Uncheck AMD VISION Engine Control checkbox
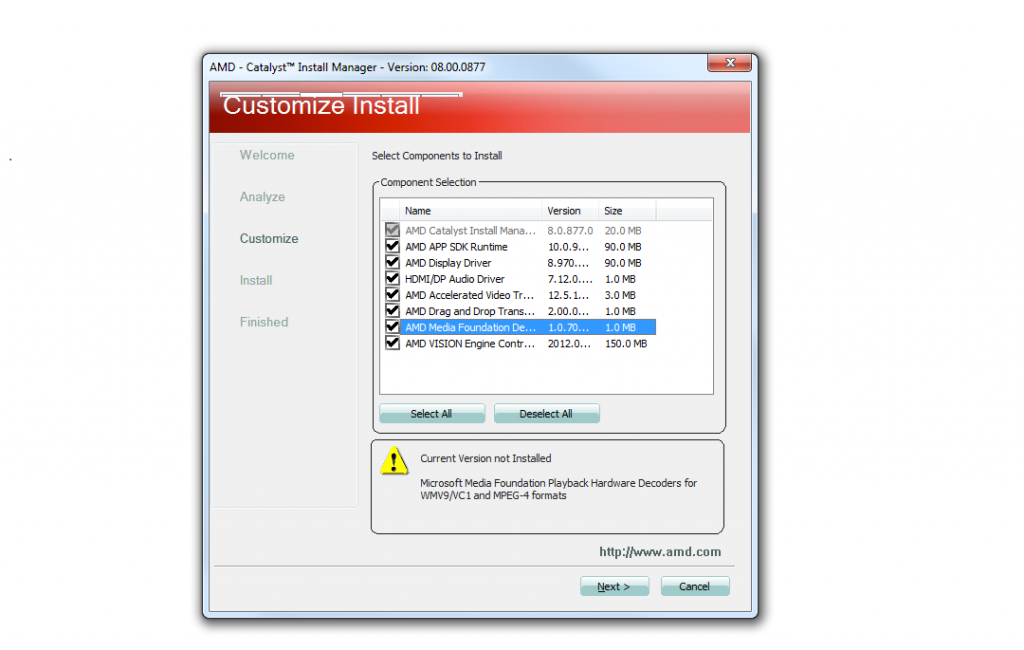 [392, 343]
